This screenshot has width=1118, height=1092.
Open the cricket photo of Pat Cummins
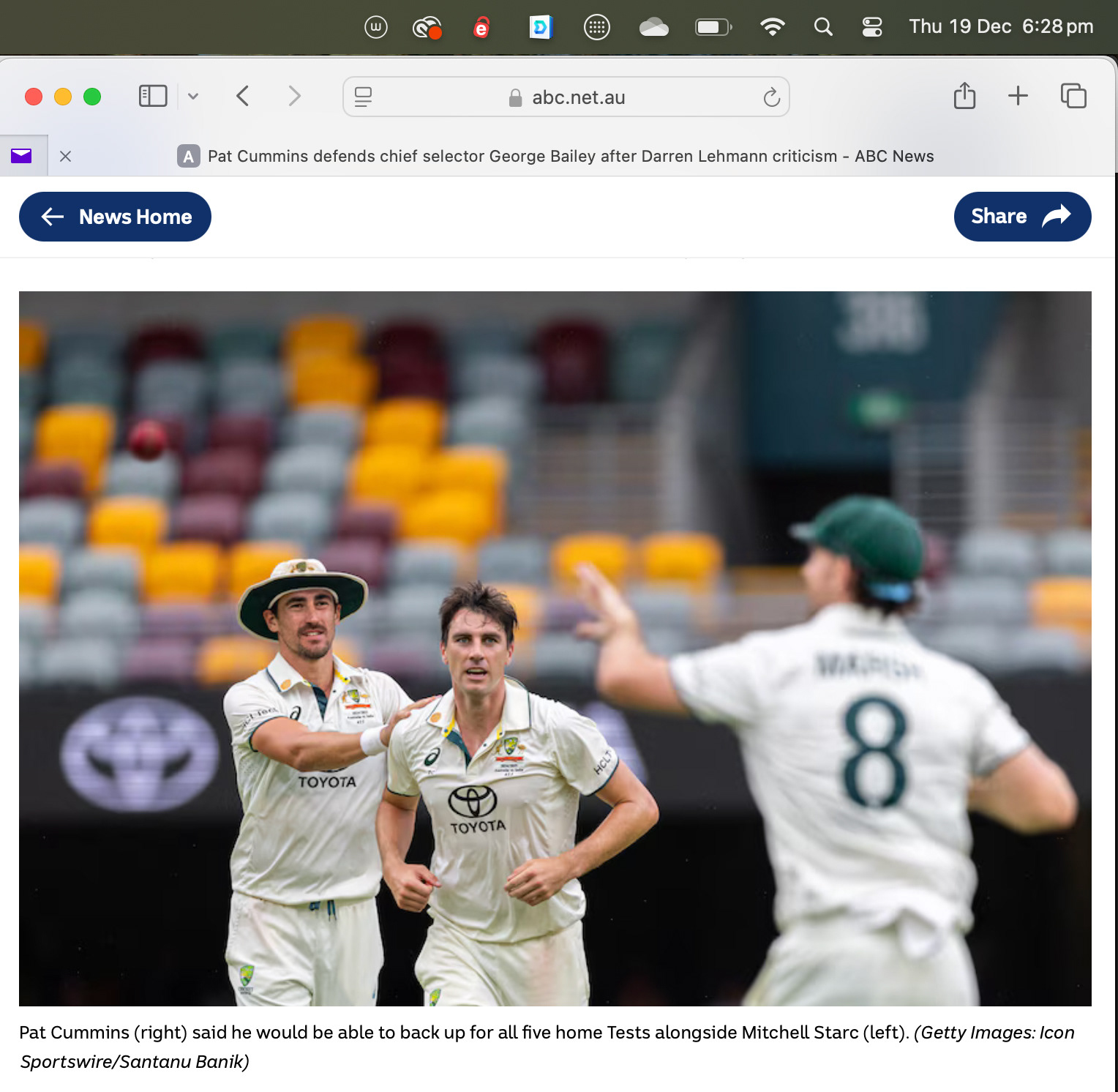(555, 648)
